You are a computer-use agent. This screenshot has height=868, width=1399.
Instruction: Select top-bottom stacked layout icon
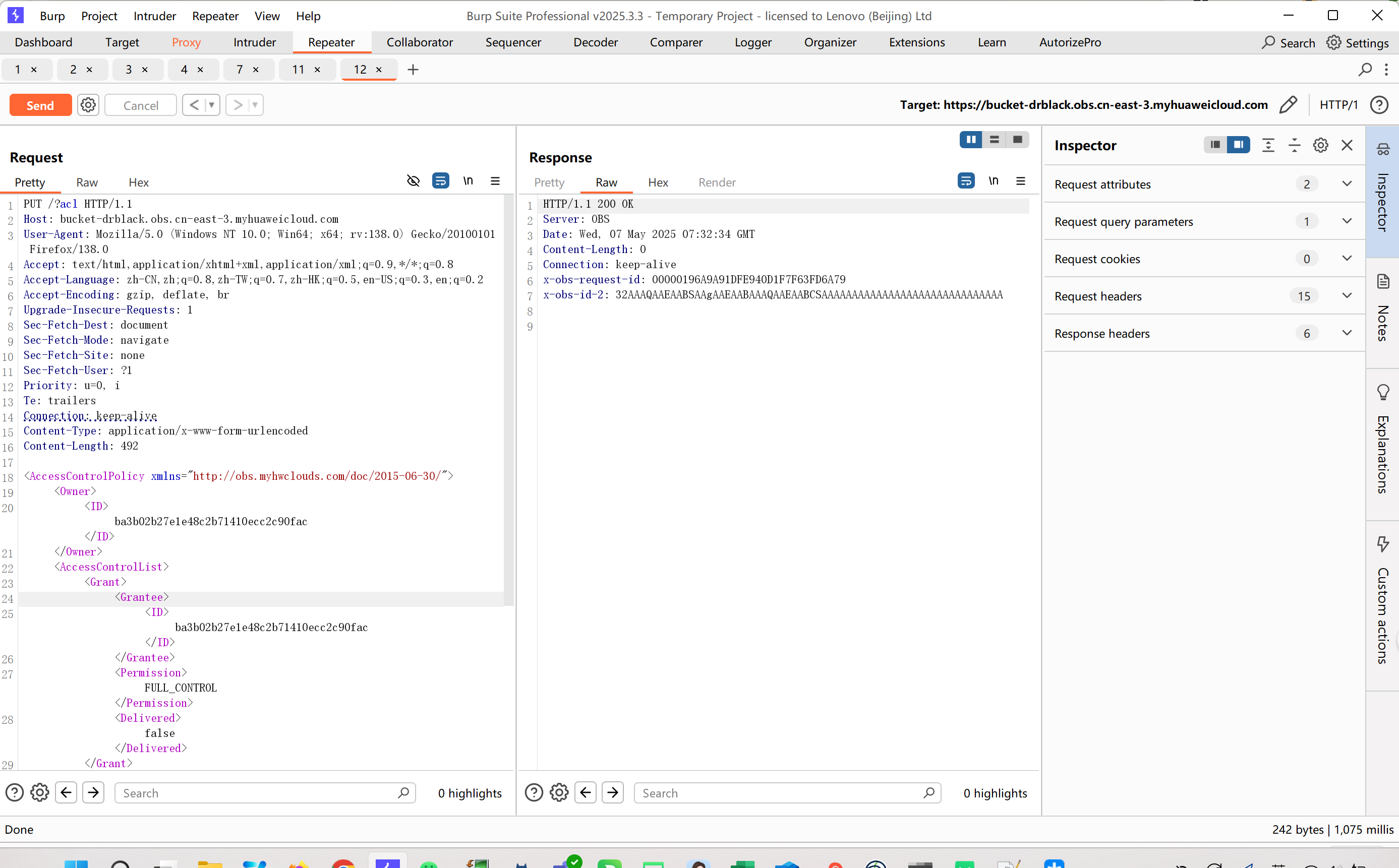coord(994,140)
